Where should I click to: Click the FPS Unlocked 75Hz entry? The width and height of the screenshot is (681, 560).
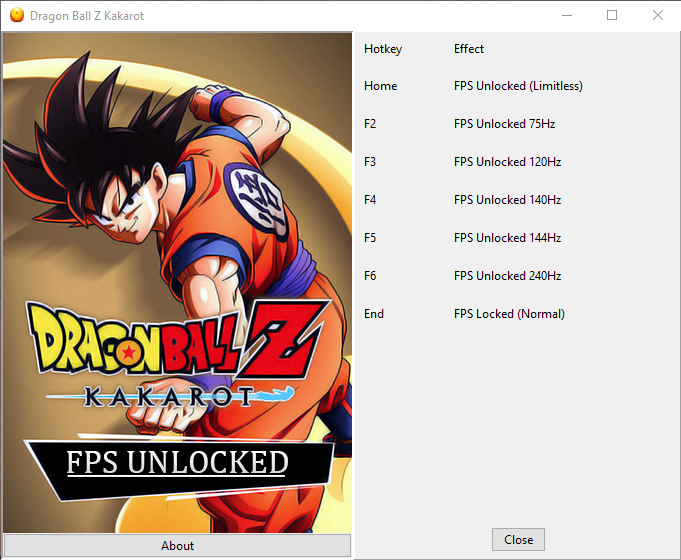click(504, 124)
